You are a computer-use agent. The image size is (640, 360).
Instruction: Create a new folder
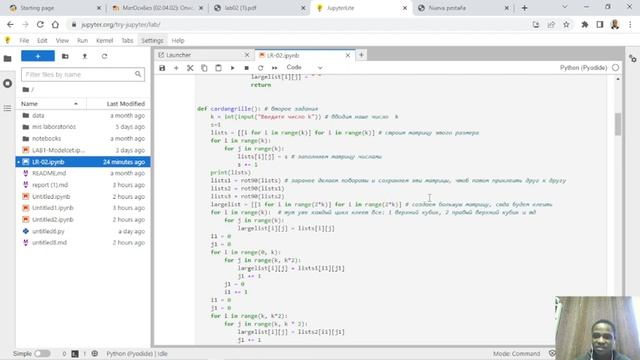pyautogui.click(x=65, y=56)
